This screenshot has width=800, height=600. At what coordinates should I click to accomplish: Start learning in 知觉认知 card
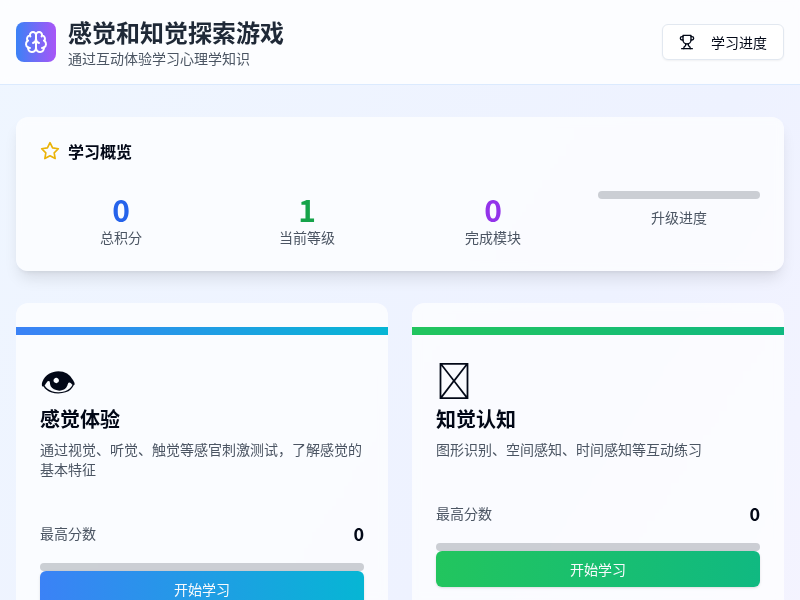click(597, 569)
